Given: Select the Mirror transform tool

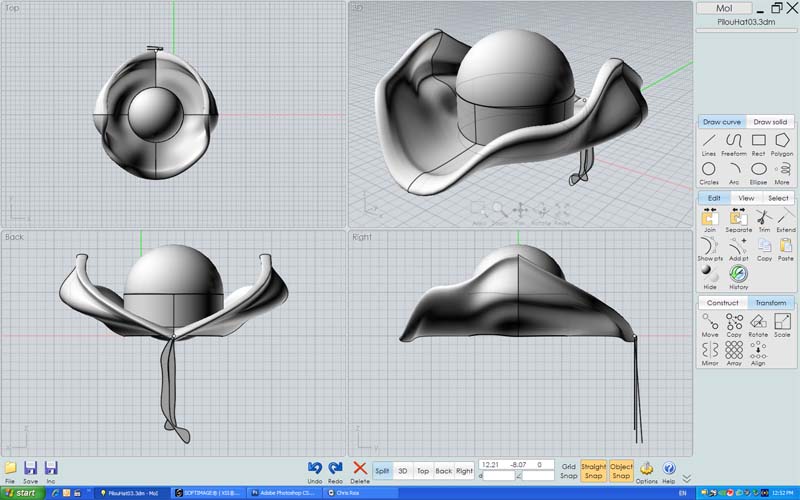Looking at the screenshot, I should (x=710, y=354).
